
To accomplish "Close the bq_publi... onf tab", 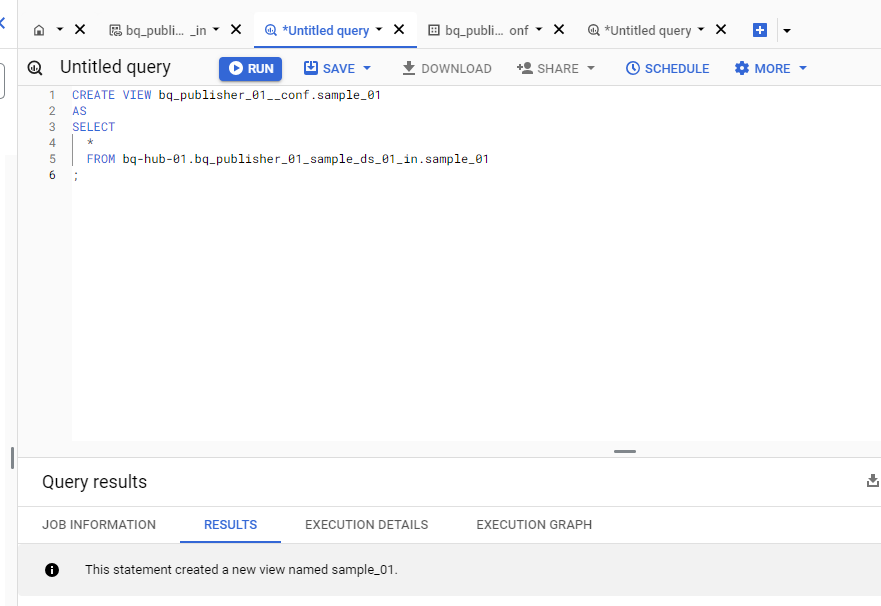I will tap(558, 29).
